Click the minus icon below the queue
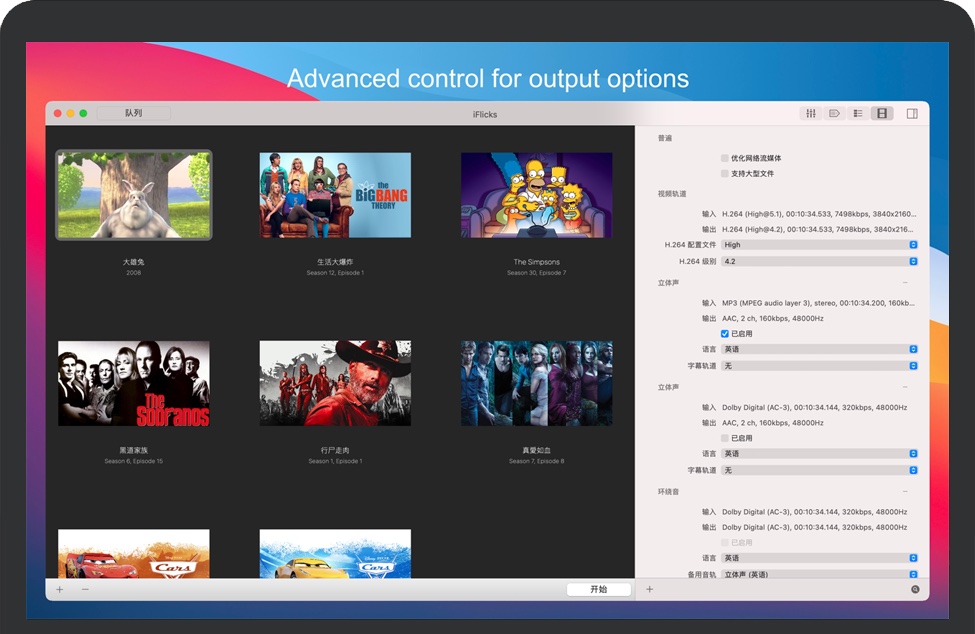This screenshot has width=975, height=634. tap(85, 590)
